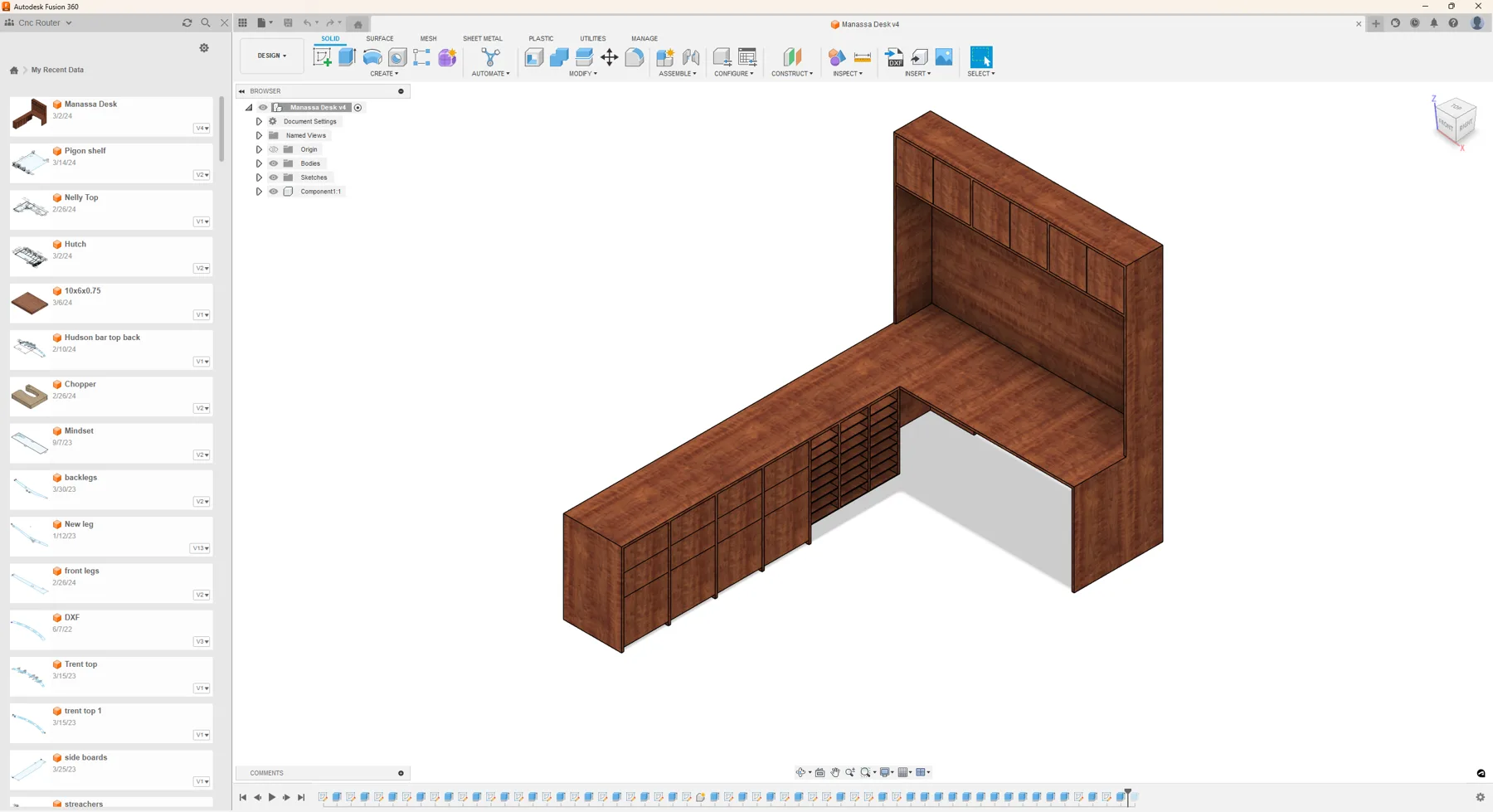Screen dimensions: 1493x812
Task: Select the Extrude tool
Action: (347, 56)
